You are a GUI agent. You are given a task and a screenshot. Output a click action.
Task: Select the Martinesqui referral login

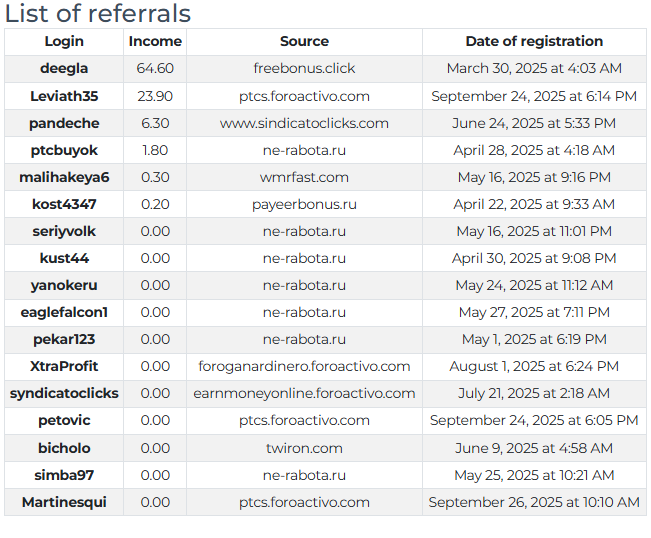coord(64,502)
